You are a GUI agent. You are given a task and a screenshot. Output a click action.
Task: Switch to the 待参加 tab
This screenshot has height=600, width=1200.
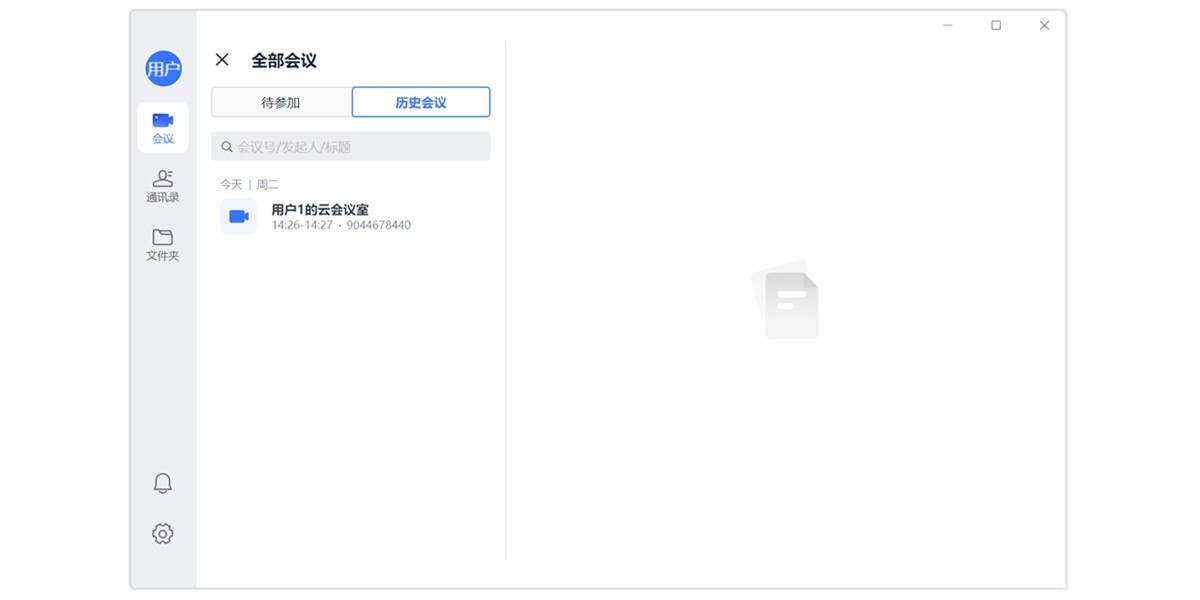tap(280, 102)
